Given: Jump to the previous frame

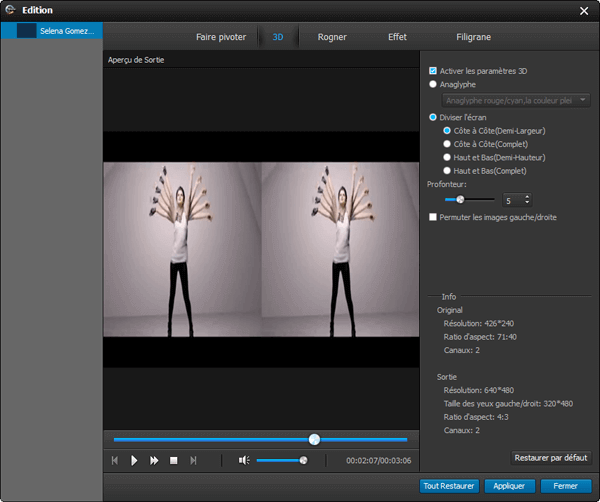Looking at the screenshot, I should pos(115,460).
